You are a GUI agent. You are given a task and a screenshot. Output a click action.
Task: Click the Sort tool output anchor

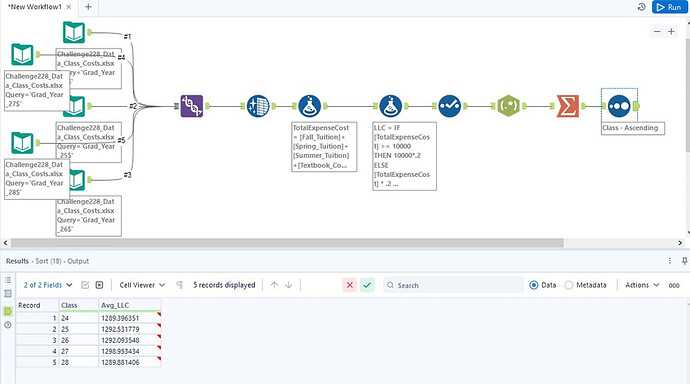[x=636, y=106]
